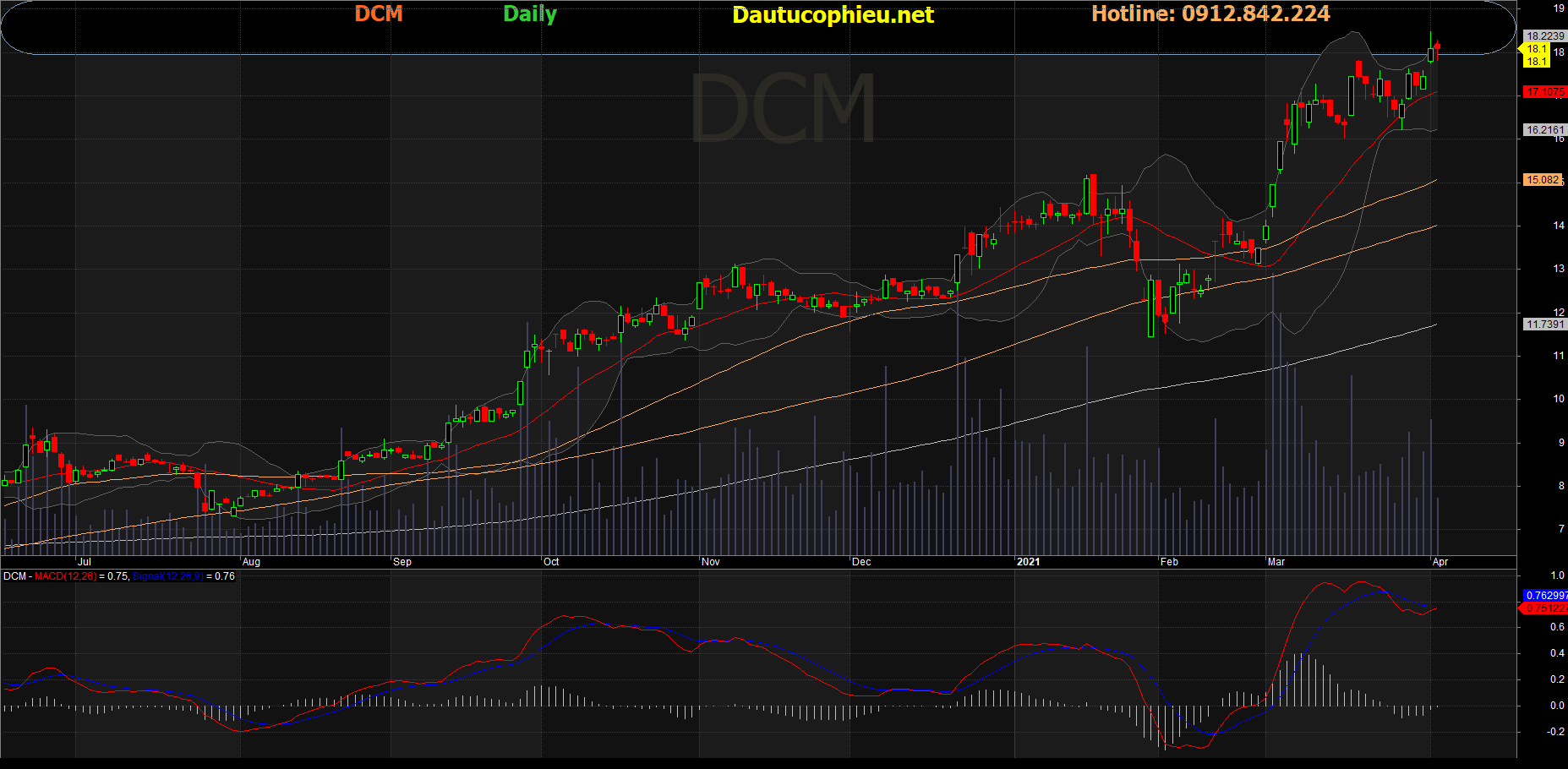
Task: Click the 13 price axis value
Action: pyautogui.click(x=1559, y=269)
